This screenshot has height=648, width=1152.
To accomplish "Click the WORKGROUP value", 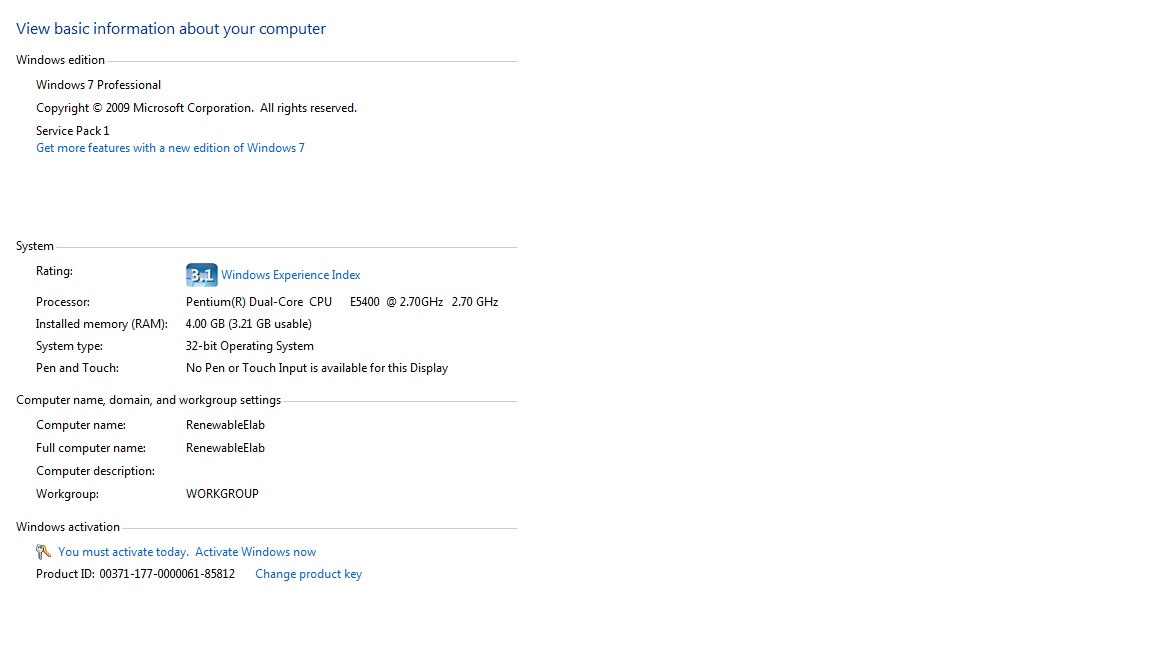I will tap(222, 494).
